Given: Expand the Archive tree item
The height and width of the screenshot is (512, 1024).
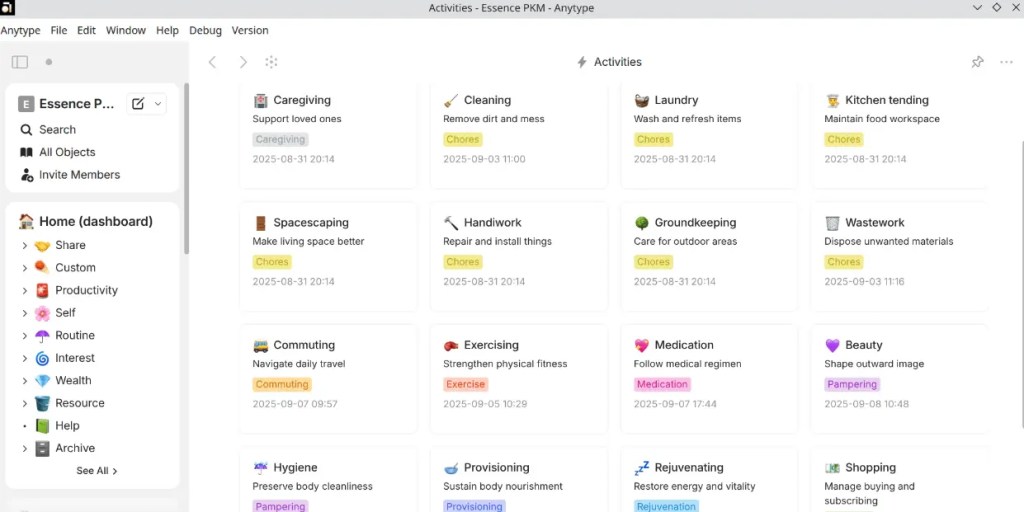Looking at the screenshot, I should pyautogui.click(x=24, y=449).
